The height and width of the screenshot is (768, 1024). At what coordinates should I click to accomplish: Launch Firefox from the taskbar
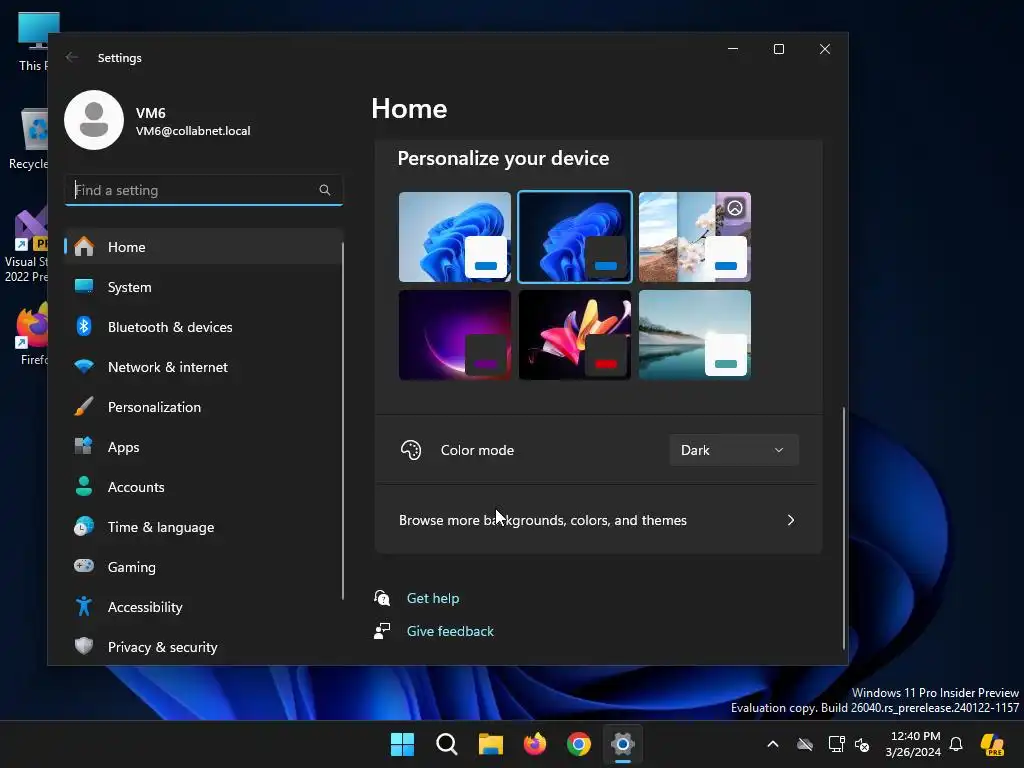[535, 744]
